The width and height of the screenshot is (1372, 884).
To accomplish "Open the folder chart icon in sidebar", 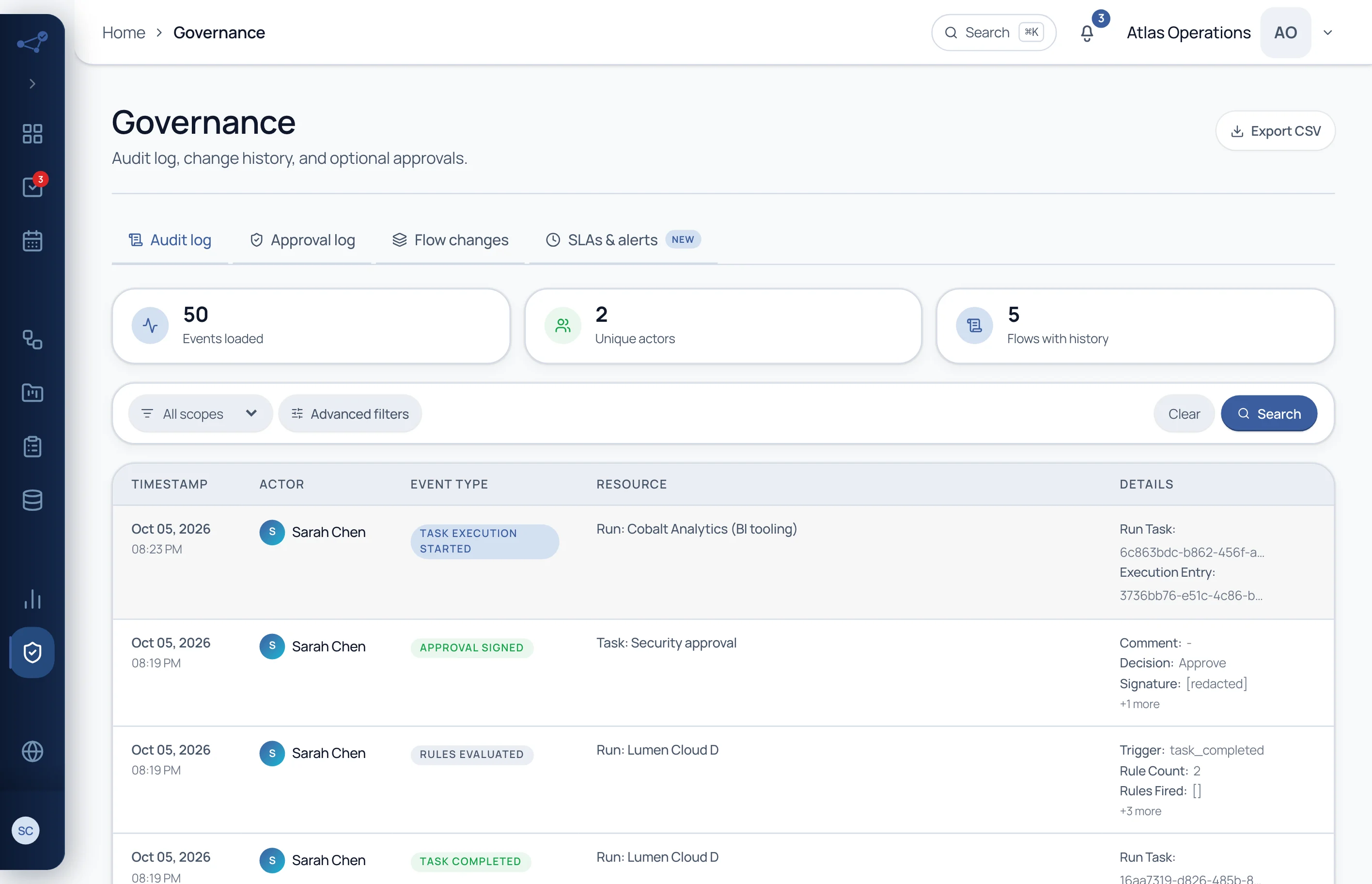I will 32,393.
